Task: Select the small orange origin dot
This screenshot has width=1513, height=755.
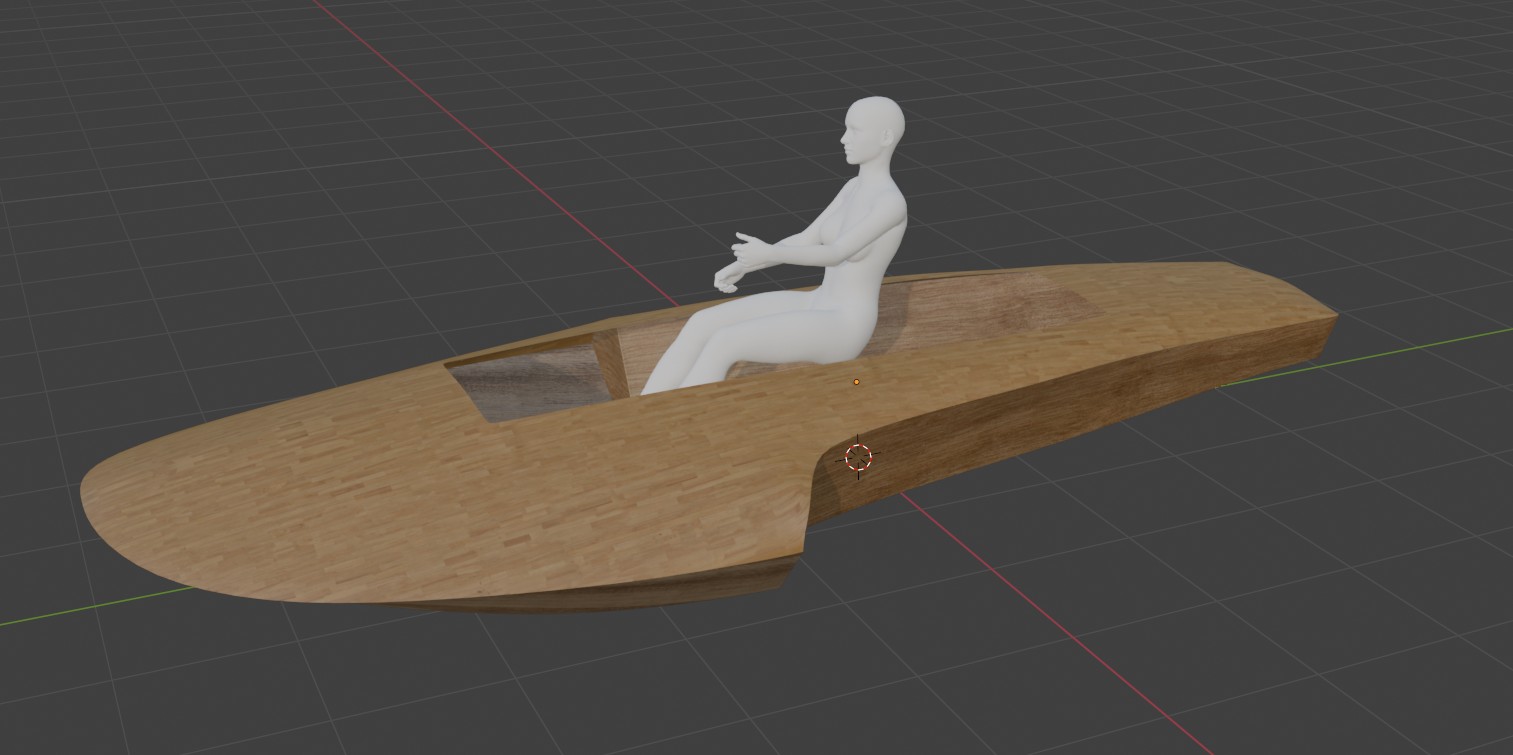Action: coord(856,382)
